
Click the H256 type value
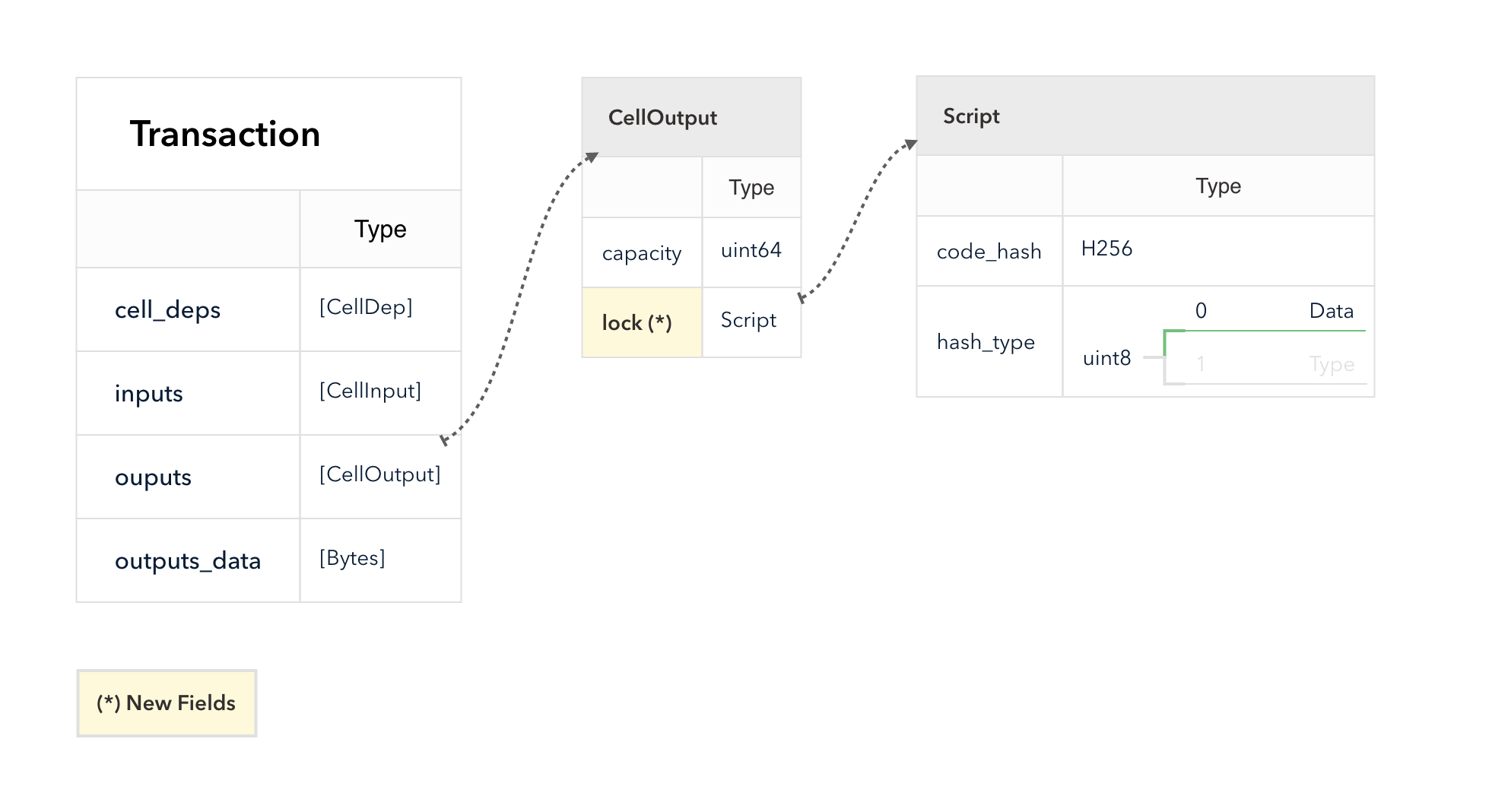click(x=1106, y=249)
